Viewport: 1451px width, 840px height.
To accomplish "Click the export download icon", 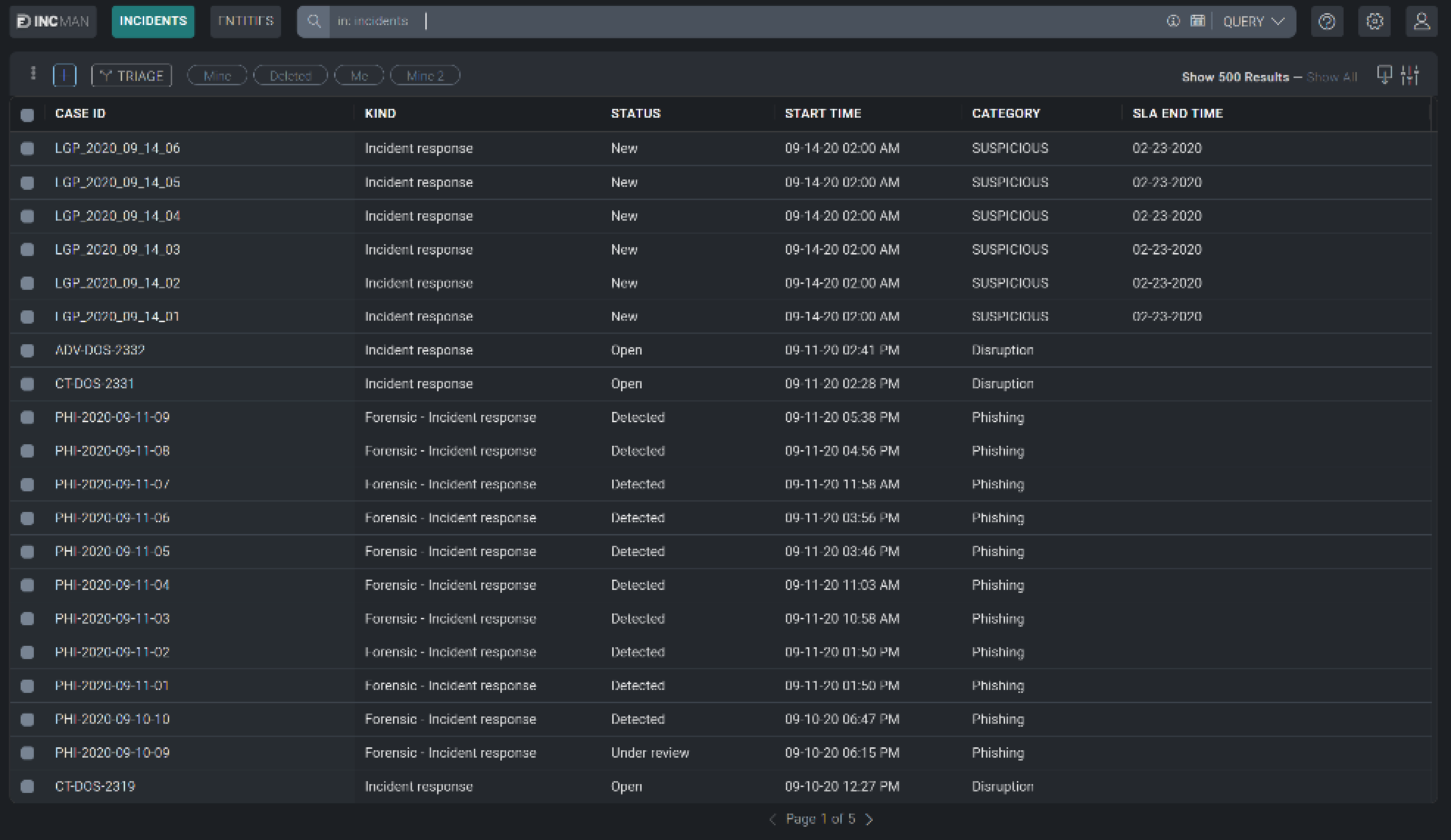I will click(1384, 75).
